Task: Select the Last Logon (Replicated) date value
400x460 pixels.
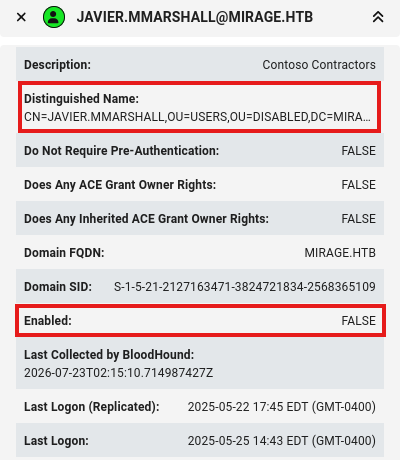Action: 282,407
